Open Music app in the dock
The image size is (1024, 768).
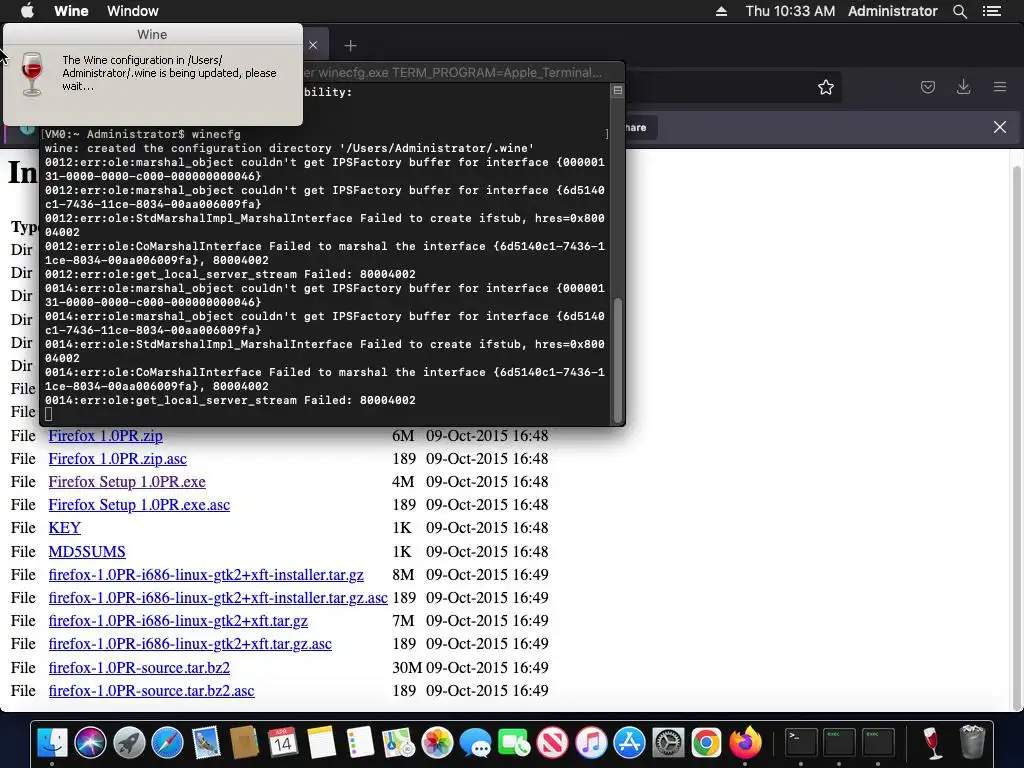pos(591,743)
